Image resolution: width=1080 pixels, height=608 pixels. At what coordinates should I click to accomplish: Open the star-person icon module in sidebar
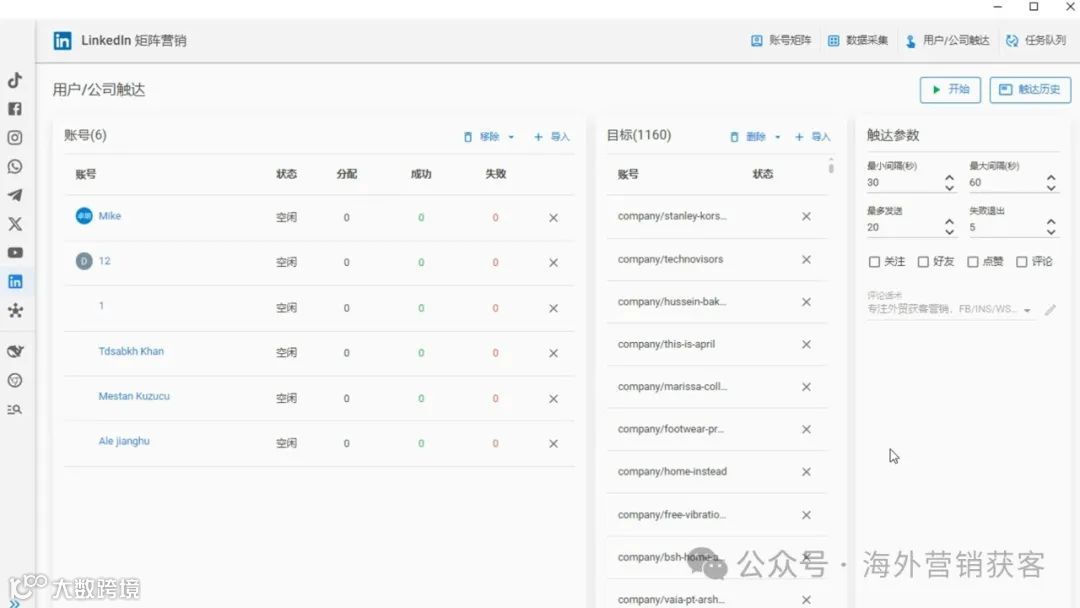click(x=15, y=311)
